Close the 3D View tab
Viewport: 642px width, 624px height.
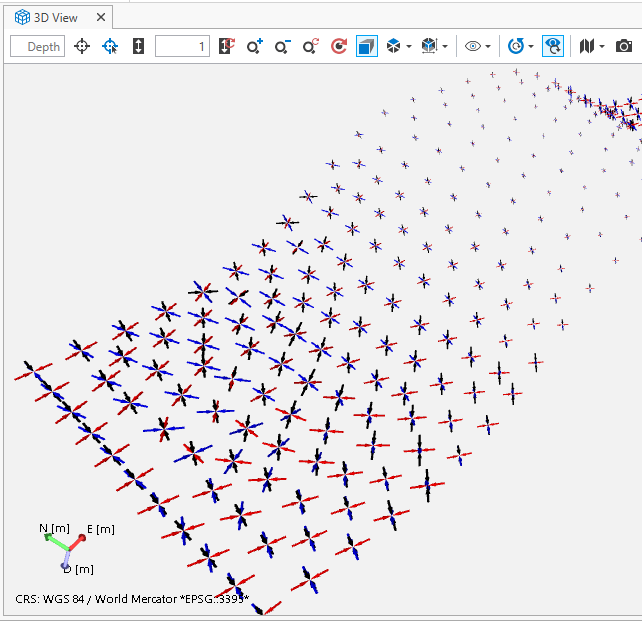click(x=101, y=17)
